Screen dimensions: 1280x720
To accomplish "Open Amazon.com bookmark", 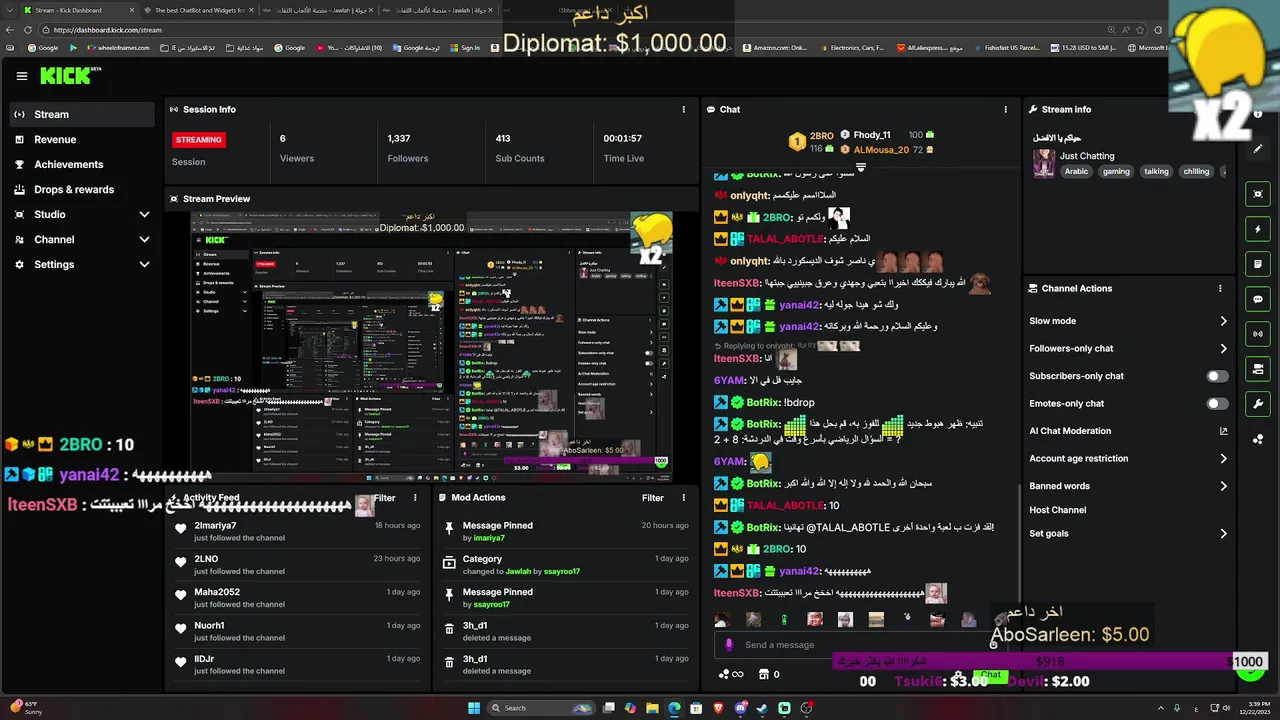I will 773,47.
